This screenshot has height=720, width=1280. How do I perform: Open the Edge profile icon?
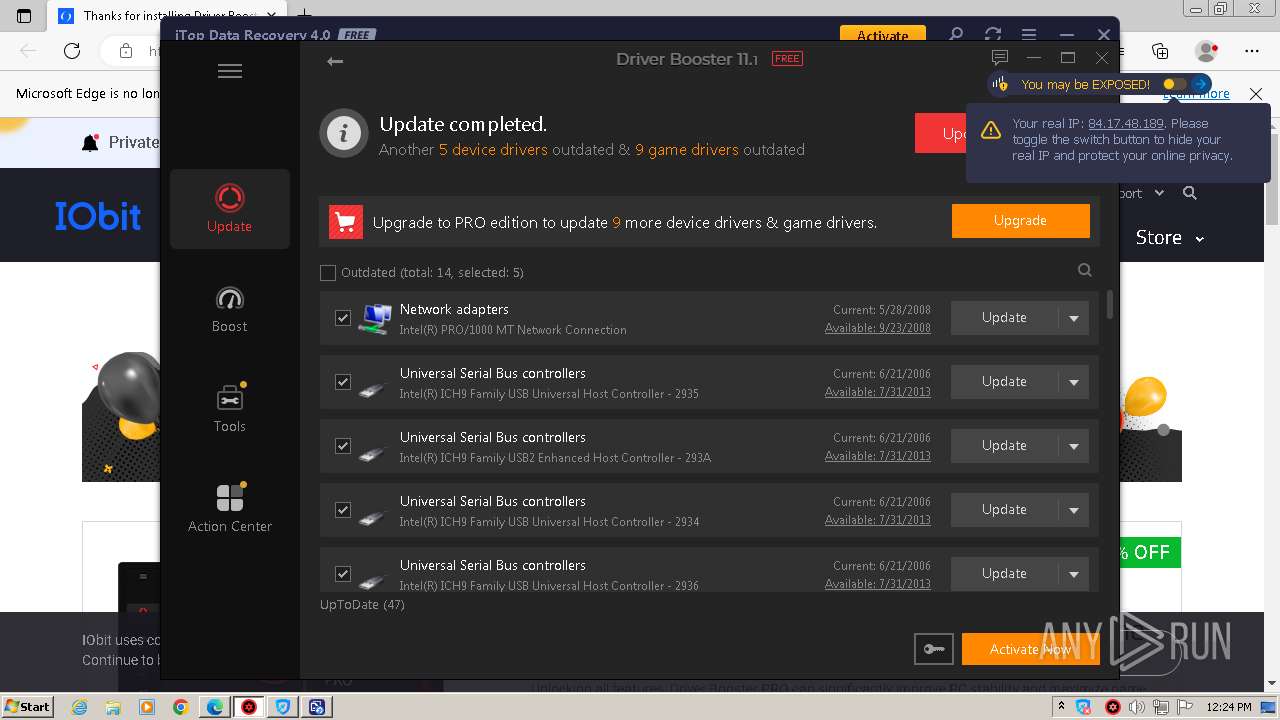(1207, 51)
